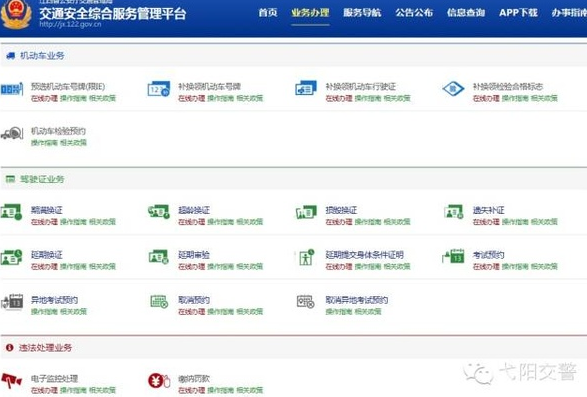
Task: Click the 超龄换证 icon
Action: [159, 212]
